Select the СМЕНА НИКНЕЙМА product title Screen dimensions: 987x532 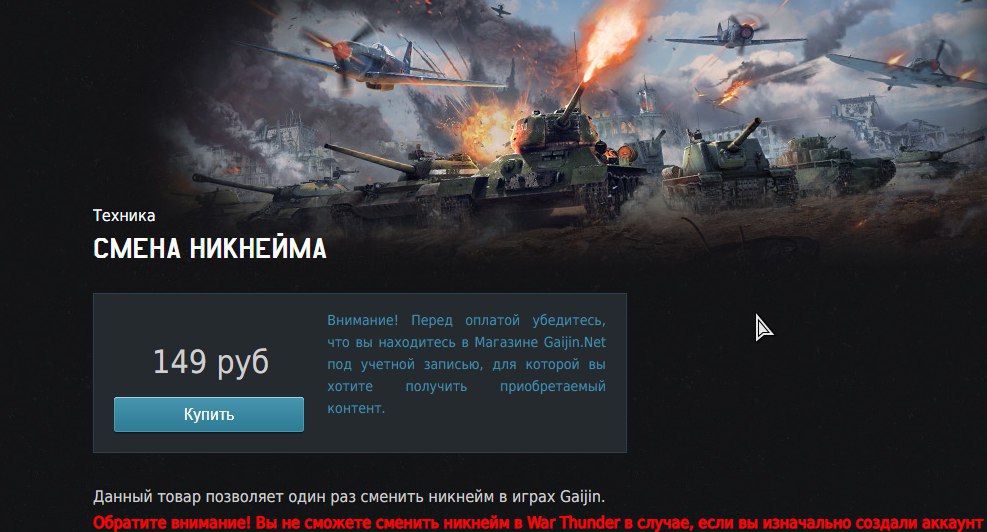tap(210, 248)
